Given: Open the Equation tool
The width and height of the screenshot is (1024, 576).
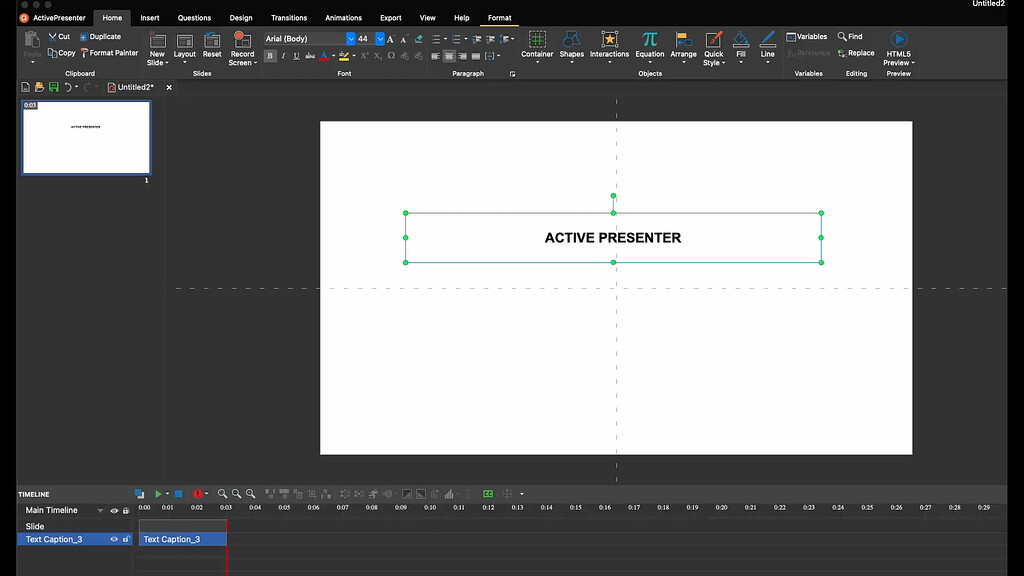Looking at the screenshot, I should 649,40.
